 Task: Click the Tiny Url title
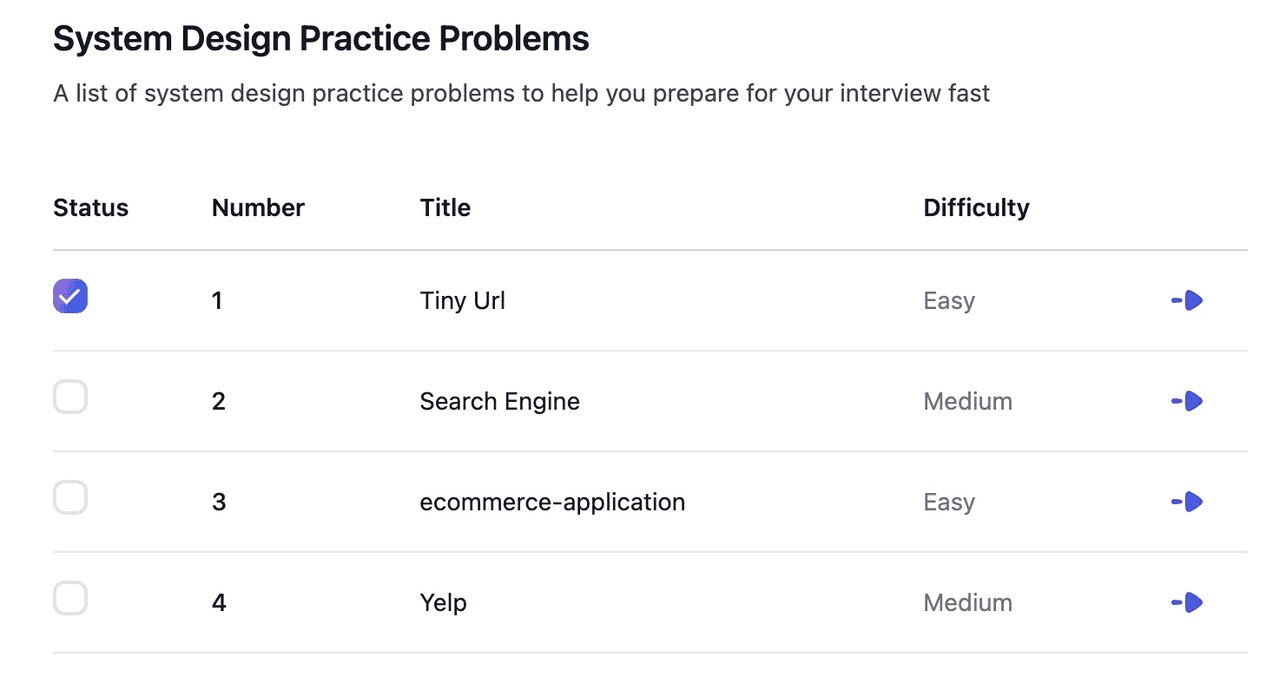click(462, 301)
